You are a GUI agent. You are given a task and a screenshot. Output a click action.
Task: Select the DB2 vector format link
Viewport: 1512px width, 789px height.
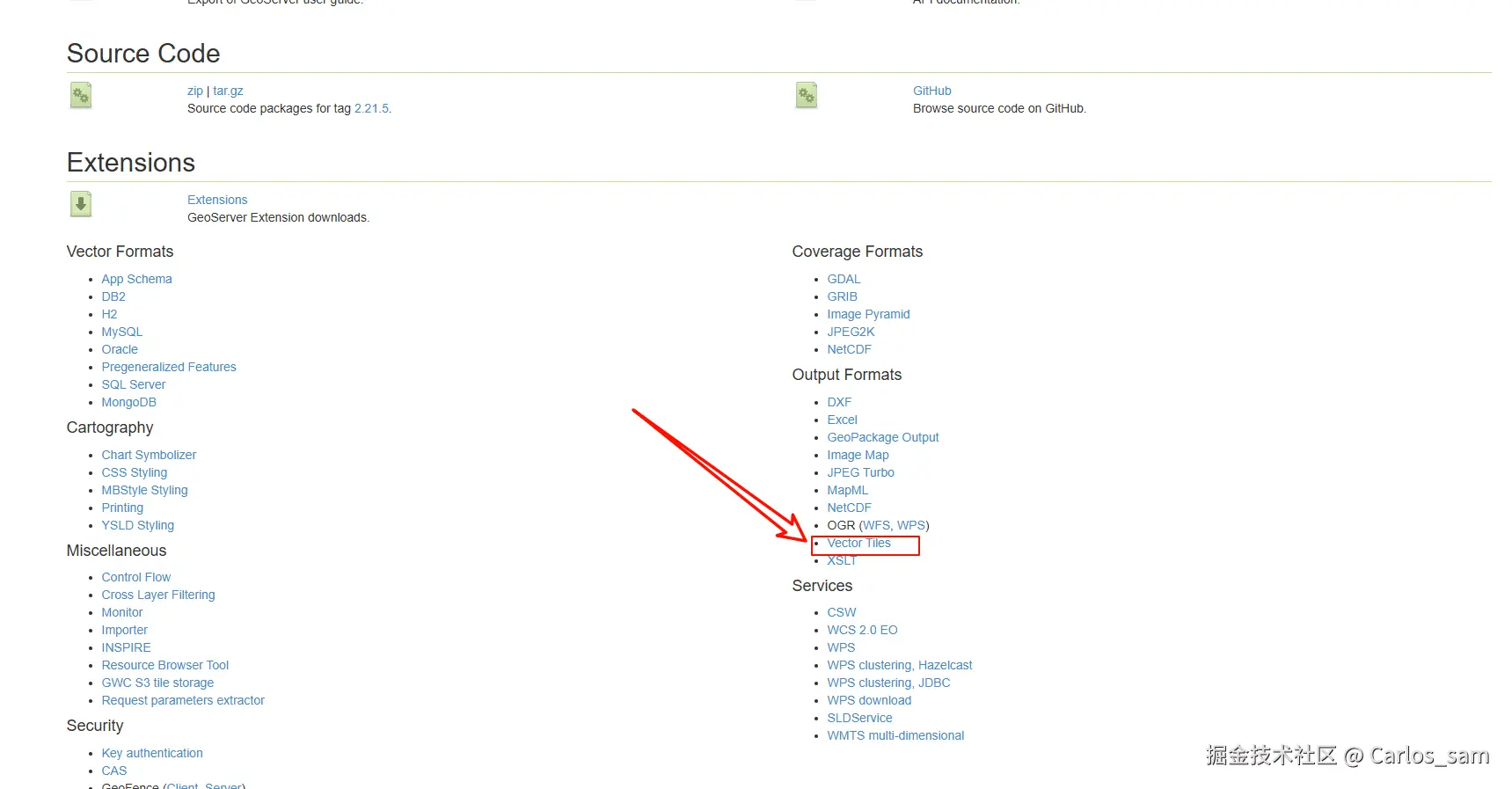pos(113,296)
